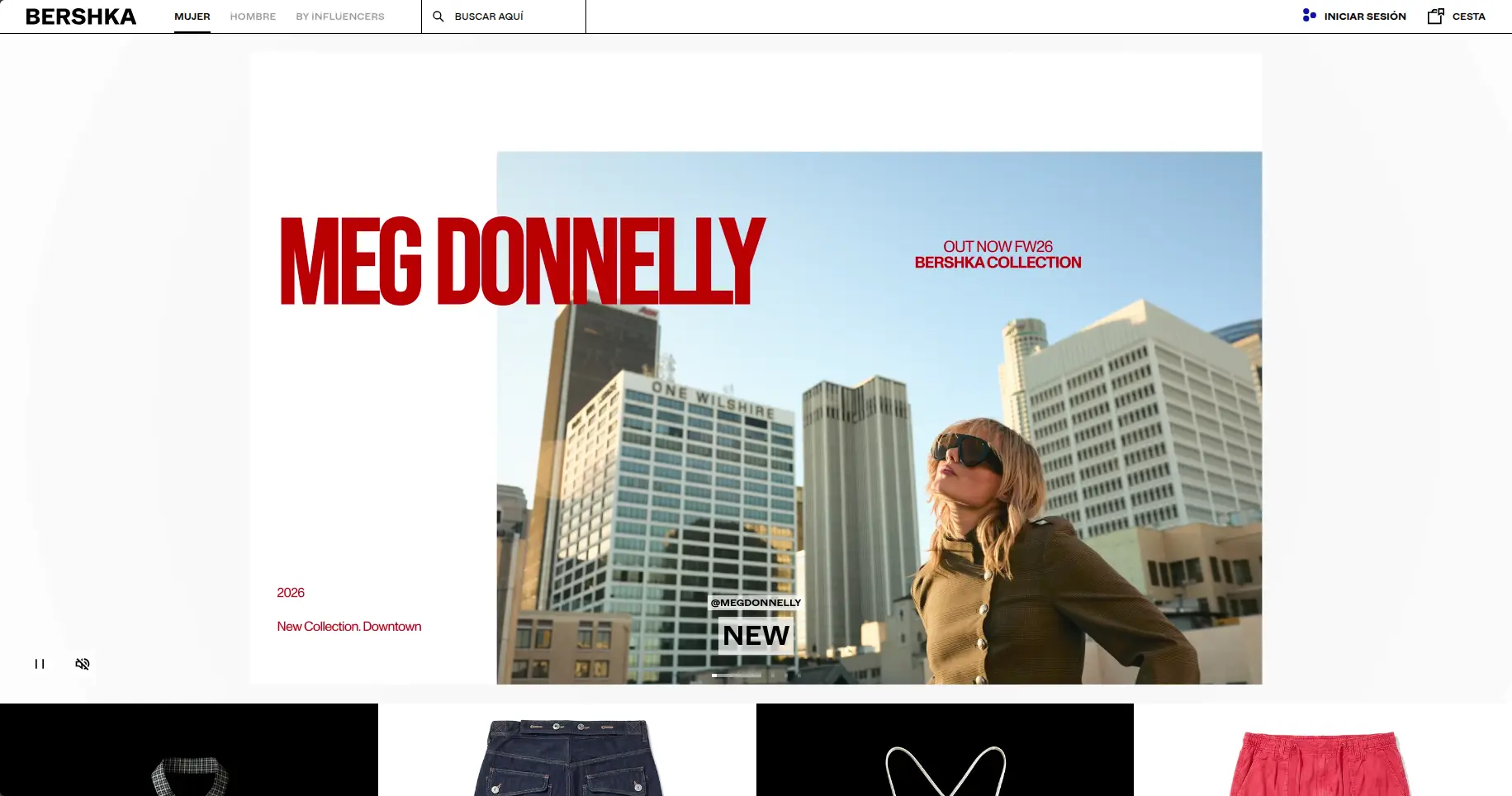Open the dark denim jeans product thumbnail

click(x=567, y=750)
